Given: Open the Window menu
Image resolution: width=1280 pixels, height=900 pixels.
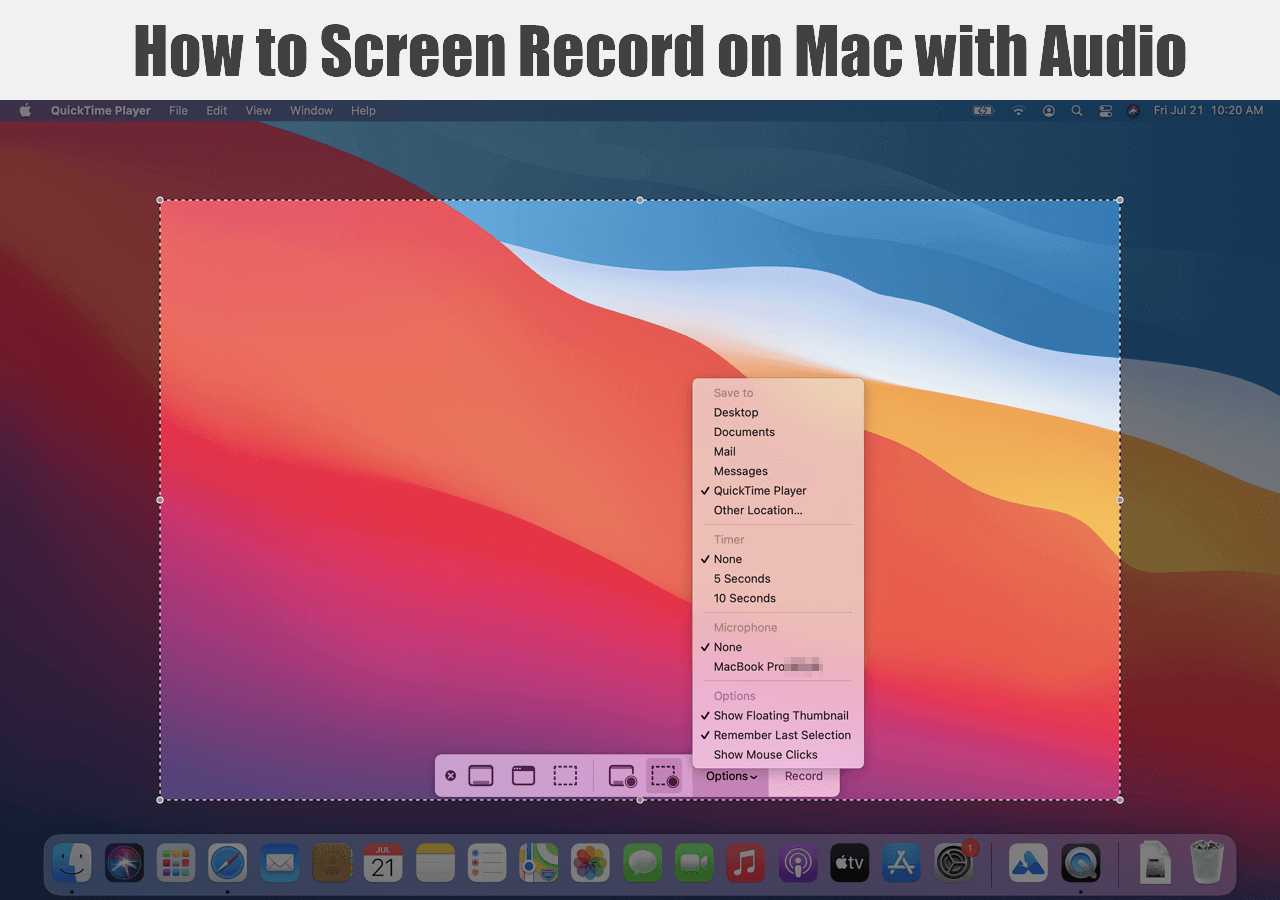Looking at the screenshot, I should point(311,111).
